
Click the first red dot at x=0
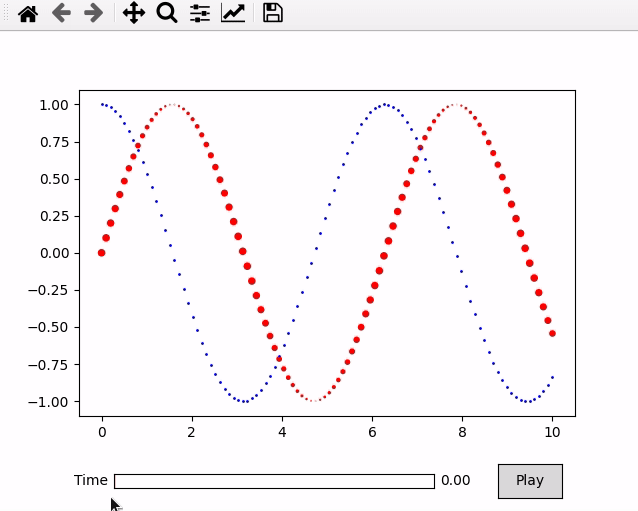pyautogui.click(x=102, y=253)
